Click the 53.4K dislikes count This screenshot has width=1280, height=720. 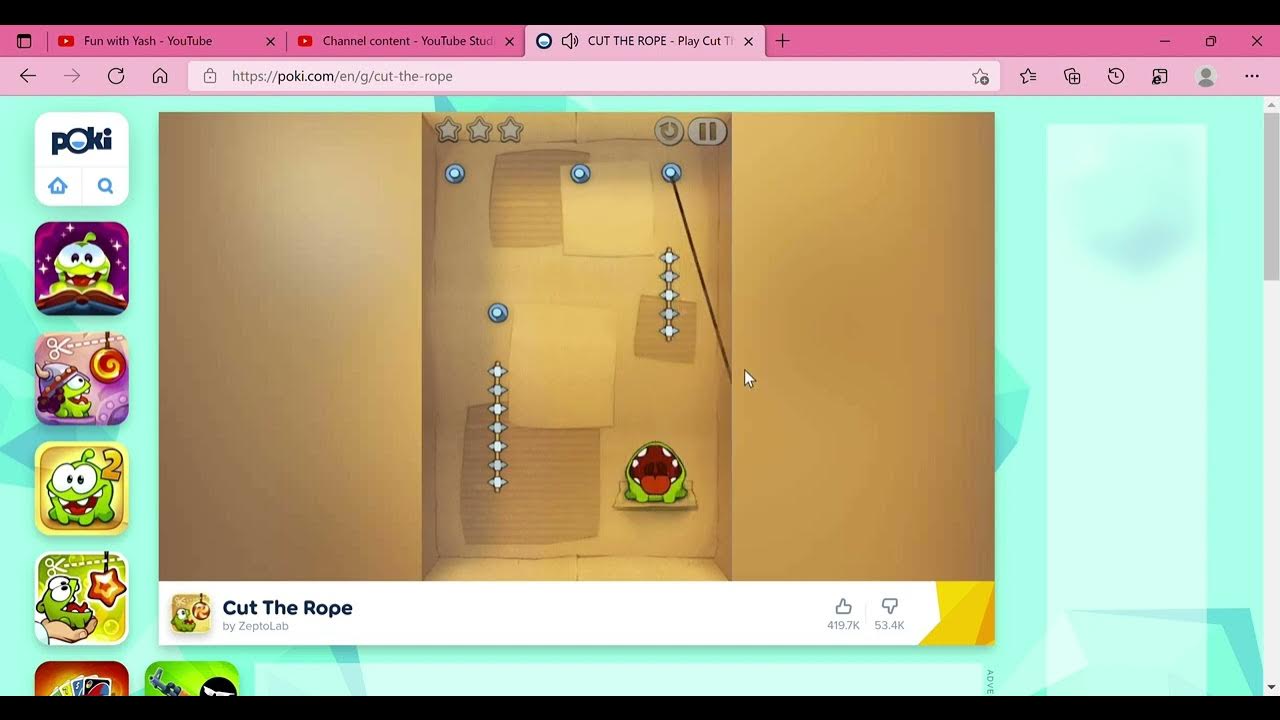[889, 626]
